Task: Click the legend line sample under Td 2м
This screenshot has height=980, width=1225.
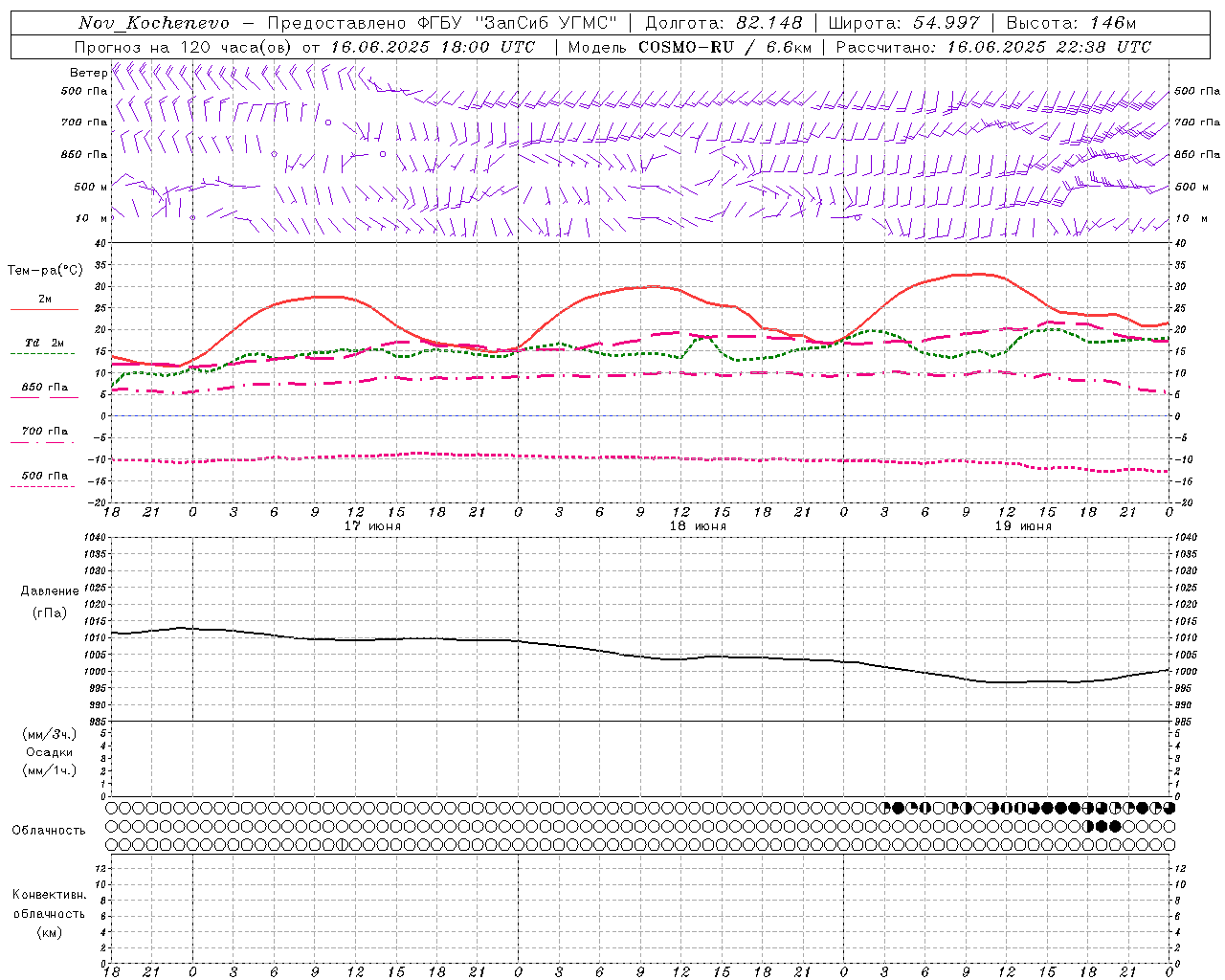Action: pyautogui.click(x=43, y=354)
